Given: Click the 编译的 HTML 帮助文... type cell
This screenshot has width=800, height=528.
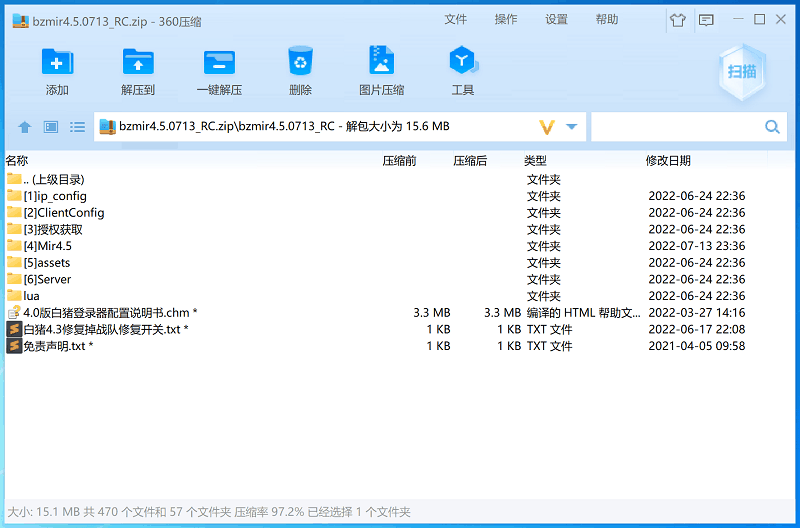Looking at the screenshot, I should coord(583,313).
